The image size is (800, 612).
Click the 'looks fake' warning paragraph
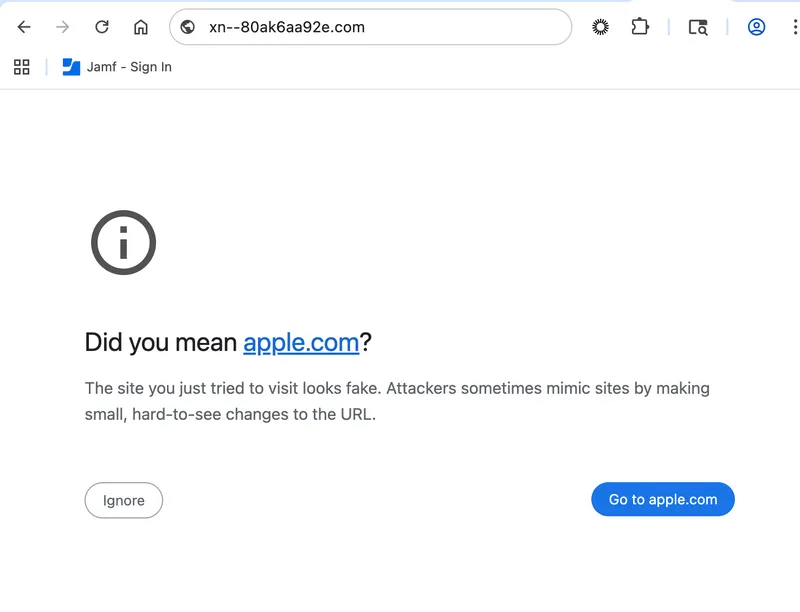point(397,401)
